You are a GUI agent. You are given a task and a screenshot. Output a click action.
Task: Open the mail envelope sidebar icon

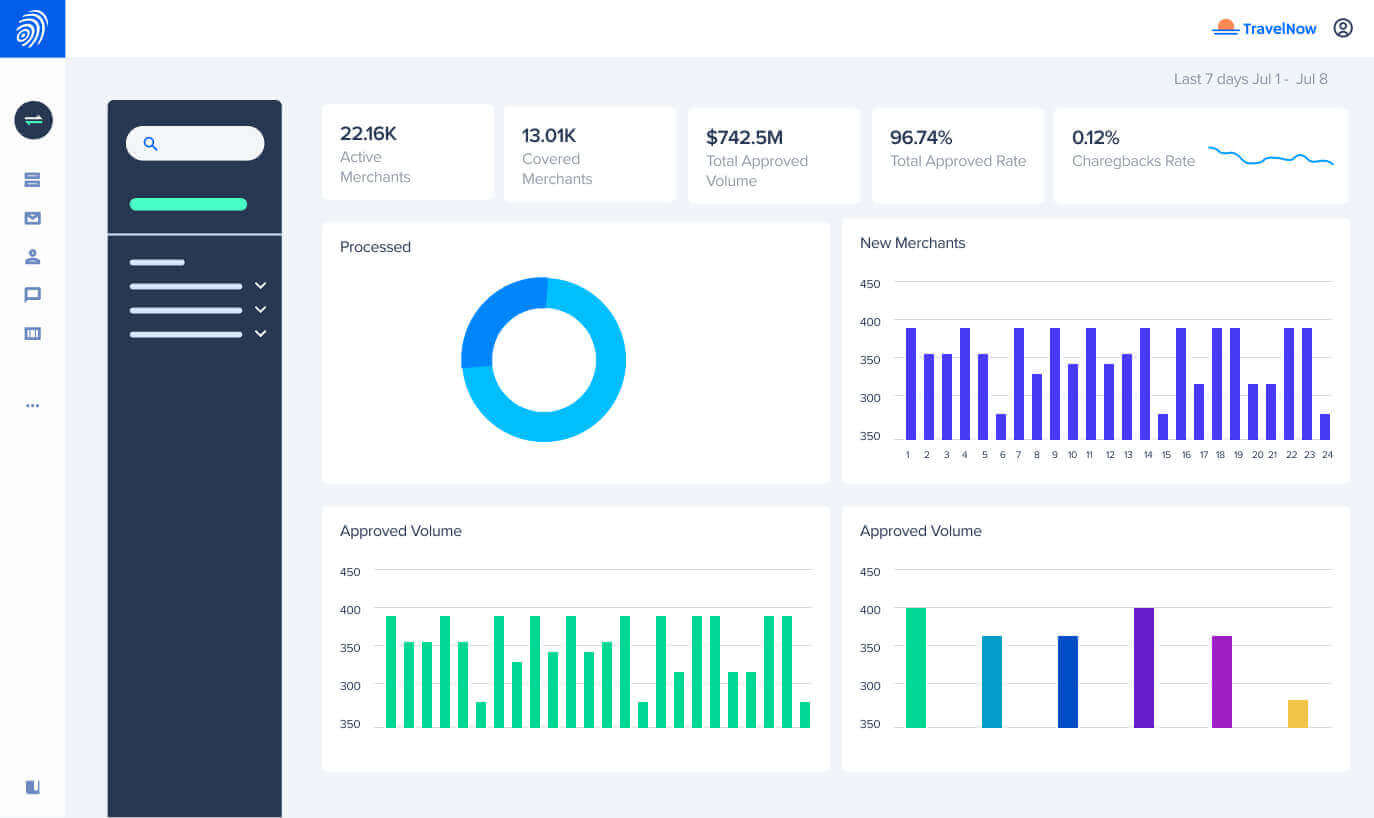pos(33,218)
